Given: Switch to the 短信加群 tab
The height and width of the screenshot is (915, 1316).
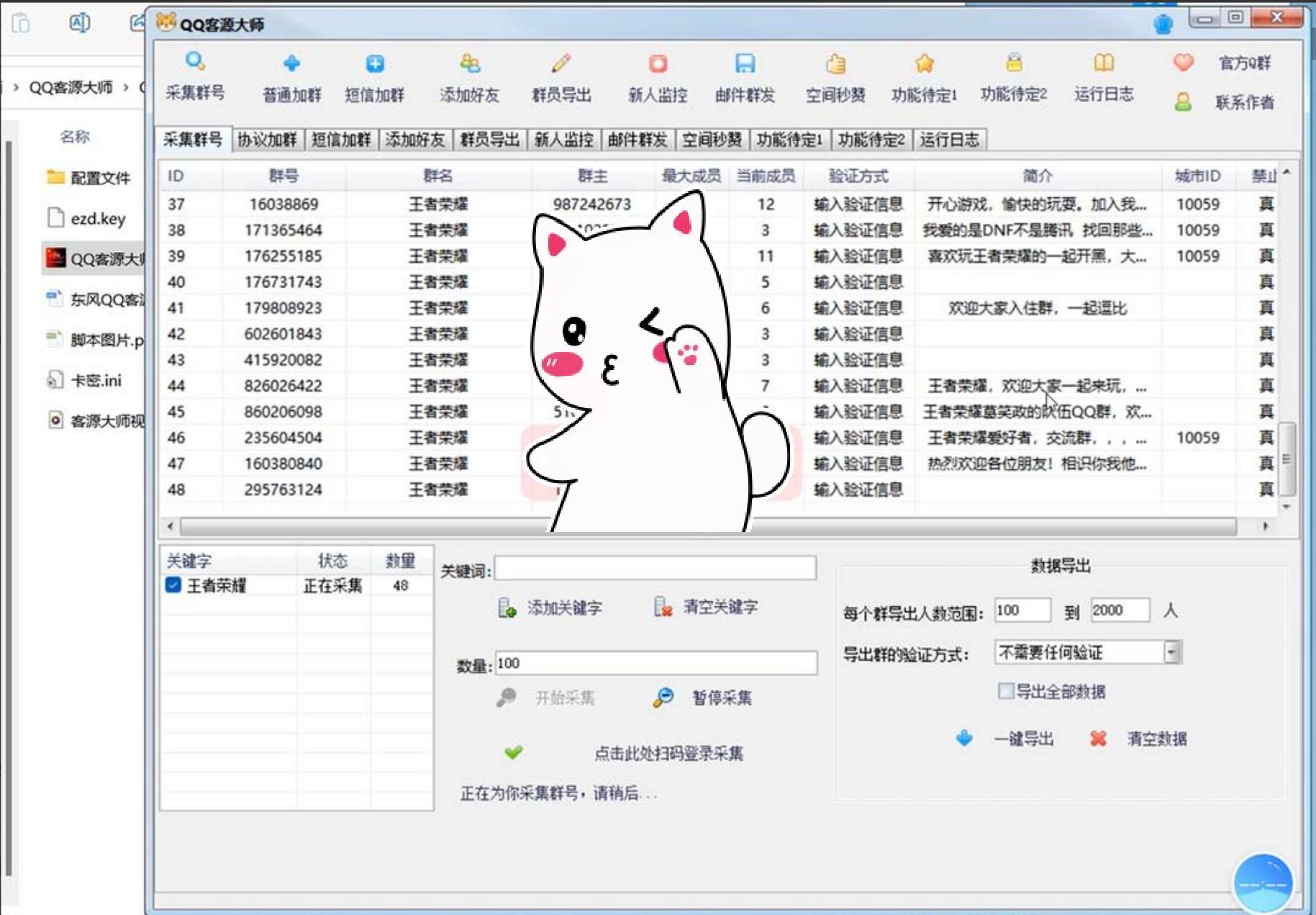Looking at the screenshot, I should pyautogui.click(x=341, y=140).
